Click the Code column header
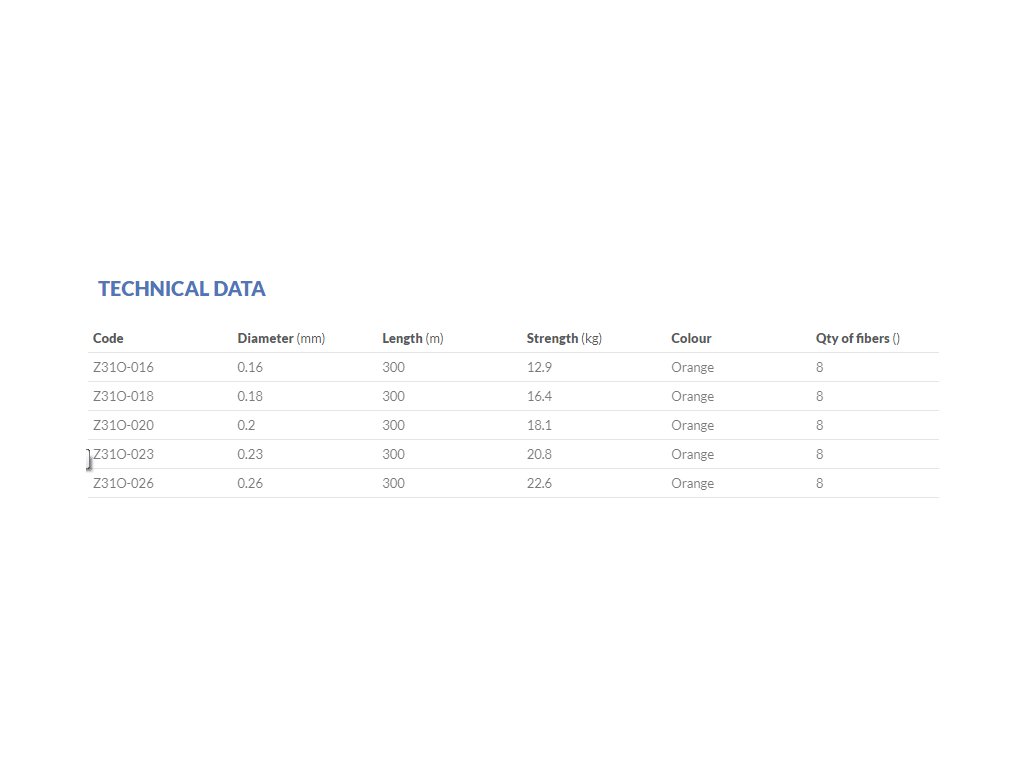Image resolution: width=1024 pixels, height=768 pixels. (x=108, y=338)
